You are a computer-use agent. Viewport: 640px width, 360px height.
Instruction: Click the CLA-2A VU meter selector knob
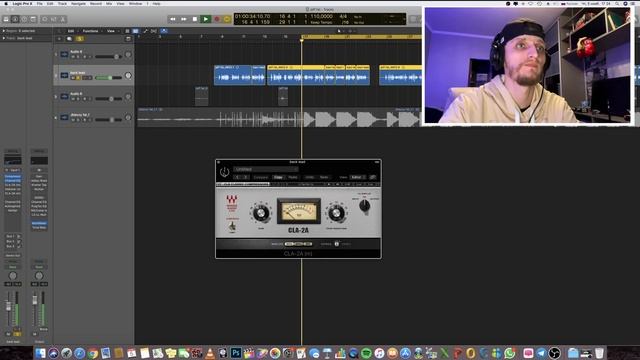(364, 206)
